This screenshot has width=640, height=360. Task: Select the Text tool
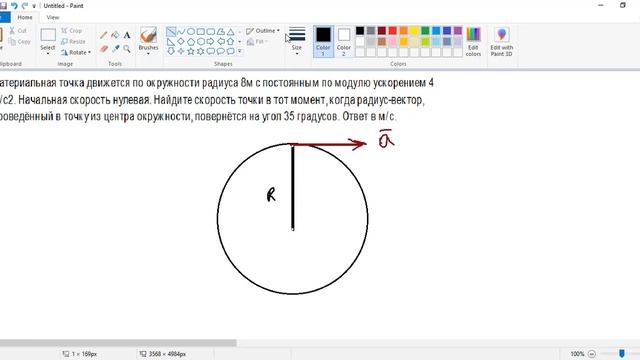(127, 36)
